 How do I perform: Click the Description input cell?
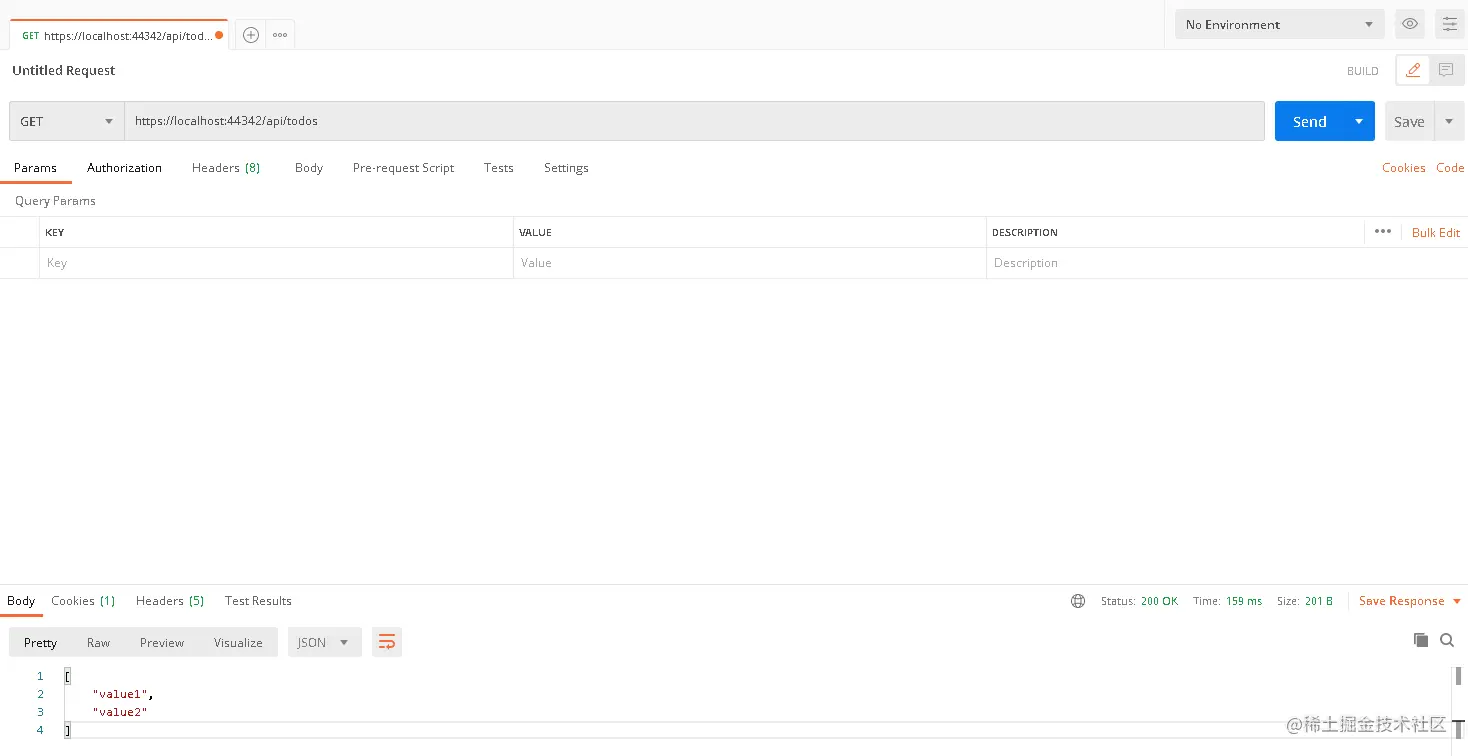pyautogui.click(x=1225, y=263)
